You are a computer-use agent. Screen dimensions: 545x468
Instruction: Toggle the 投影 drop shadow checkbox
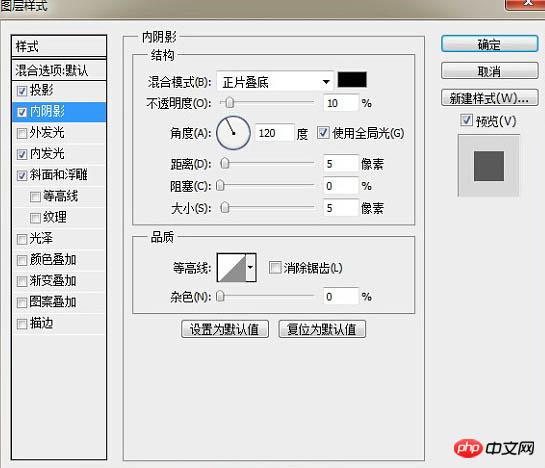[x=22, y=91]
